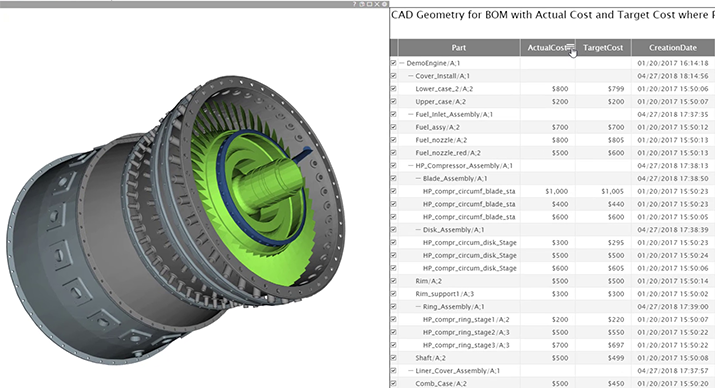Toggle checkbox for Rim/A;2 row

394,281
